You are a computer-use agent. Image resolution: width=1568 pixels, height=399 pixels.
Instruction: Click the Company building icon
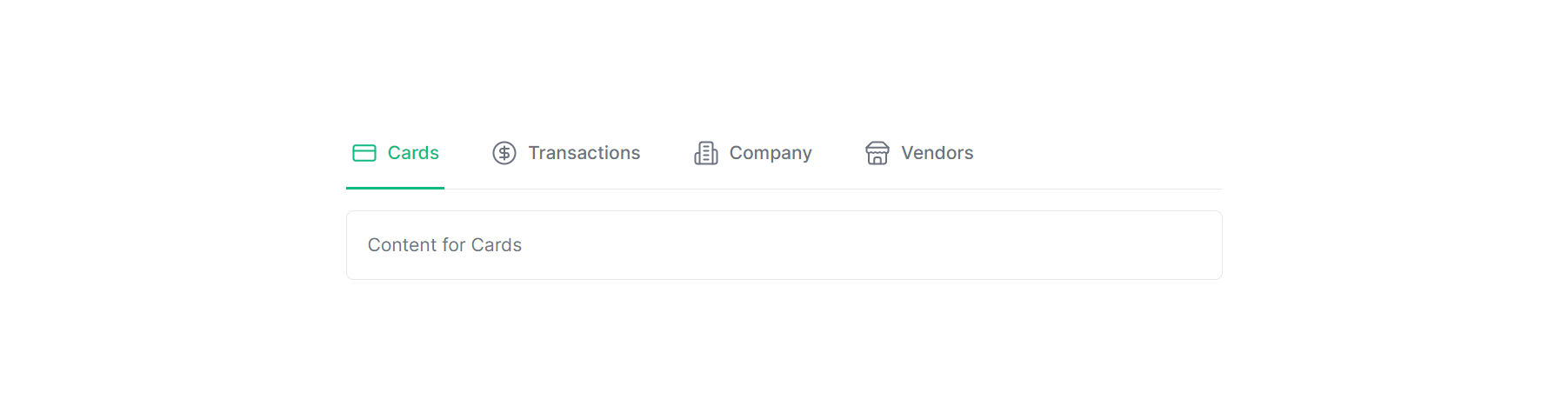tap(705, 153)
